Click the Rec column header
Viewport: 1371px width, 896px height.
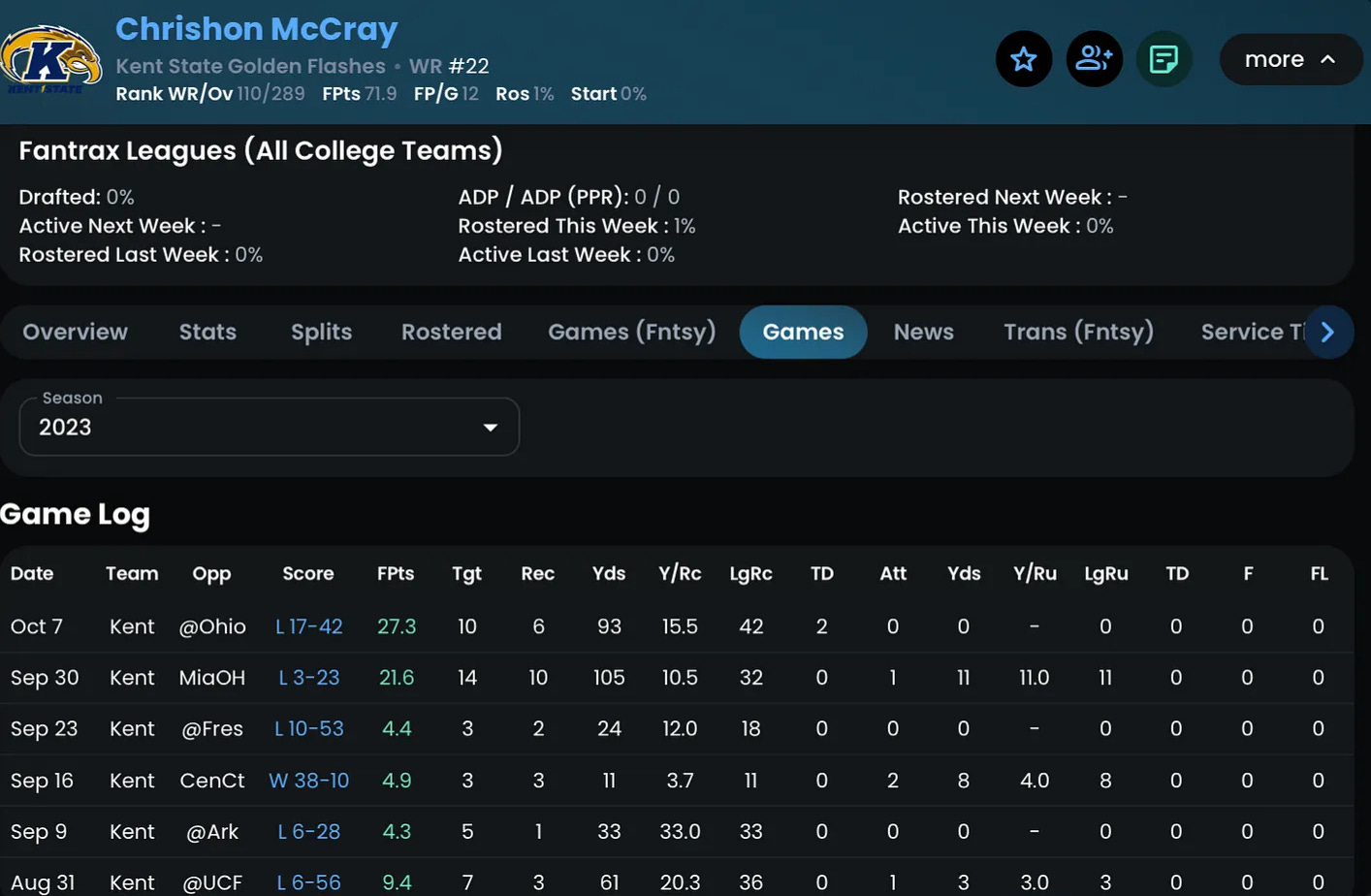[538, 573]
